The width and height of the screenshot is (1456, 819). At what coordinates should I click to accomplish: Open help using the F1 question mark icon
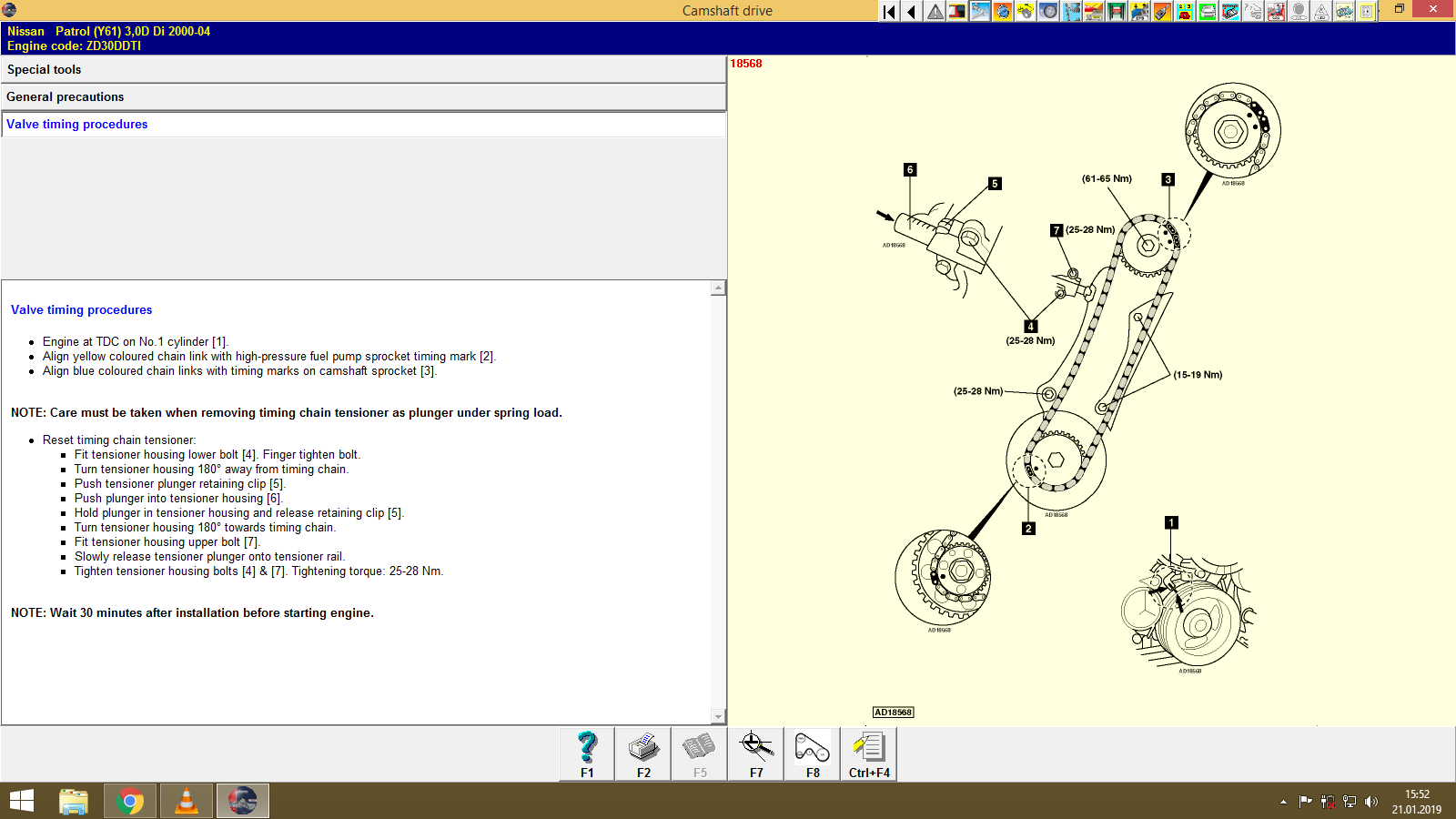tap(586, 753)
